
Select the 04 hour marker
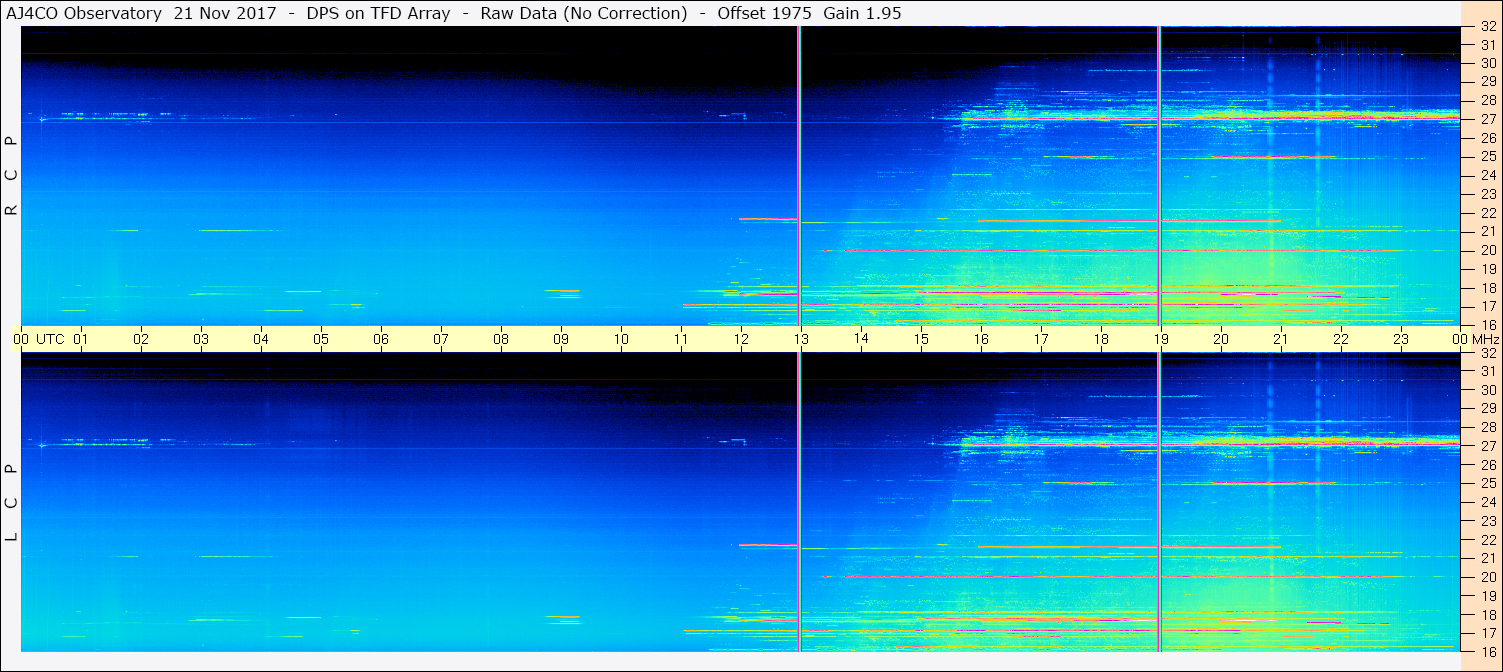click(x=261, y=339)
